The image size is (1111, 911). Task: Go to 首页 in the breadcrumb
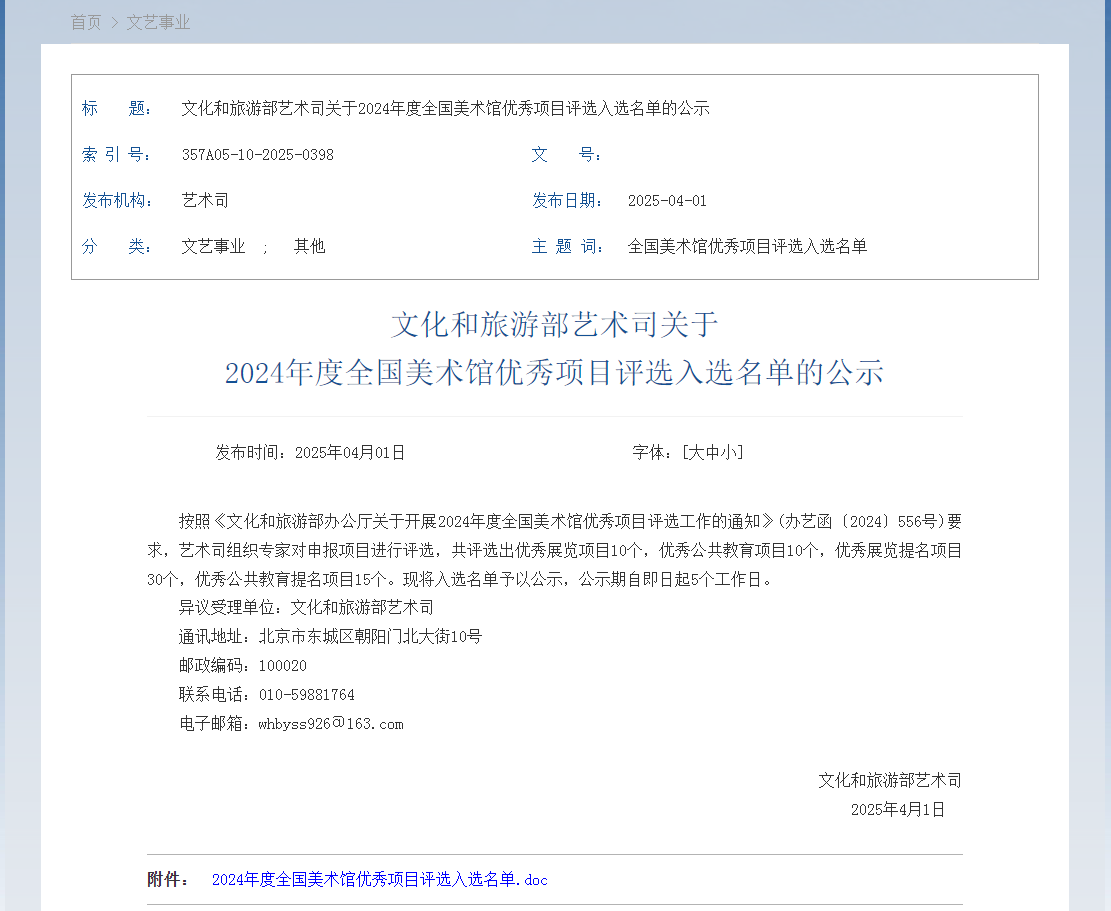(86, 22)
